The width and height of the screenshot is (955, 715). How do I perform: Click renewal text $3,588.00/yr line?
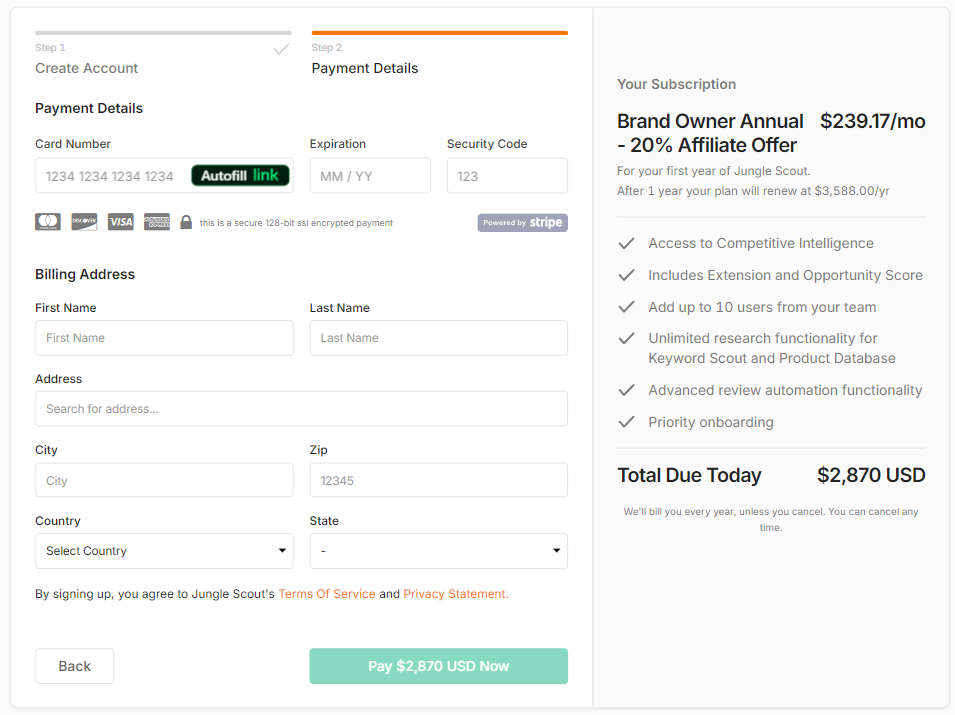(753, 191)
